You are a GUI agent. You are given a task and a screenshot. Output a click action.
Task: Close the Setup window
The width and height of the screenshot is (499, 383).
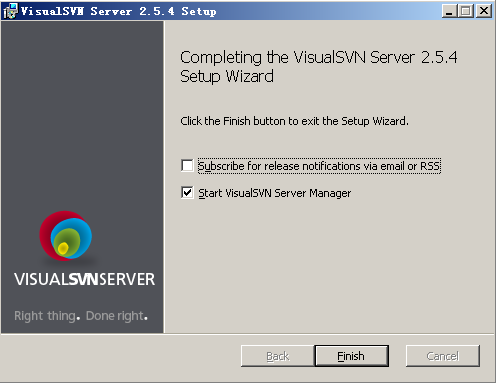click(484, 11)
